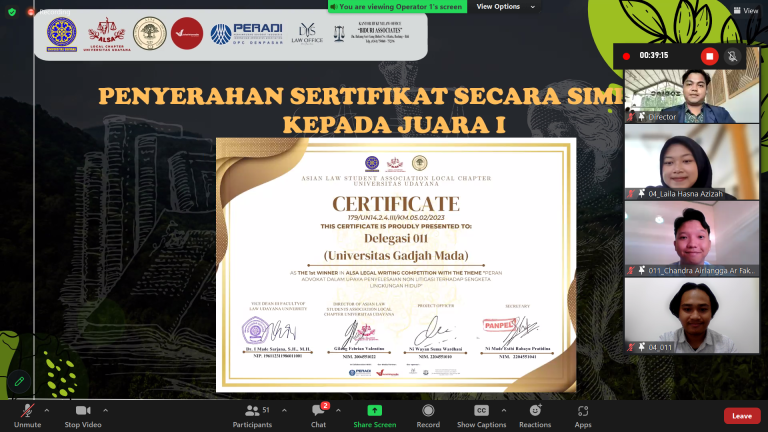Click the green encryption shield icon

(12, 12)
